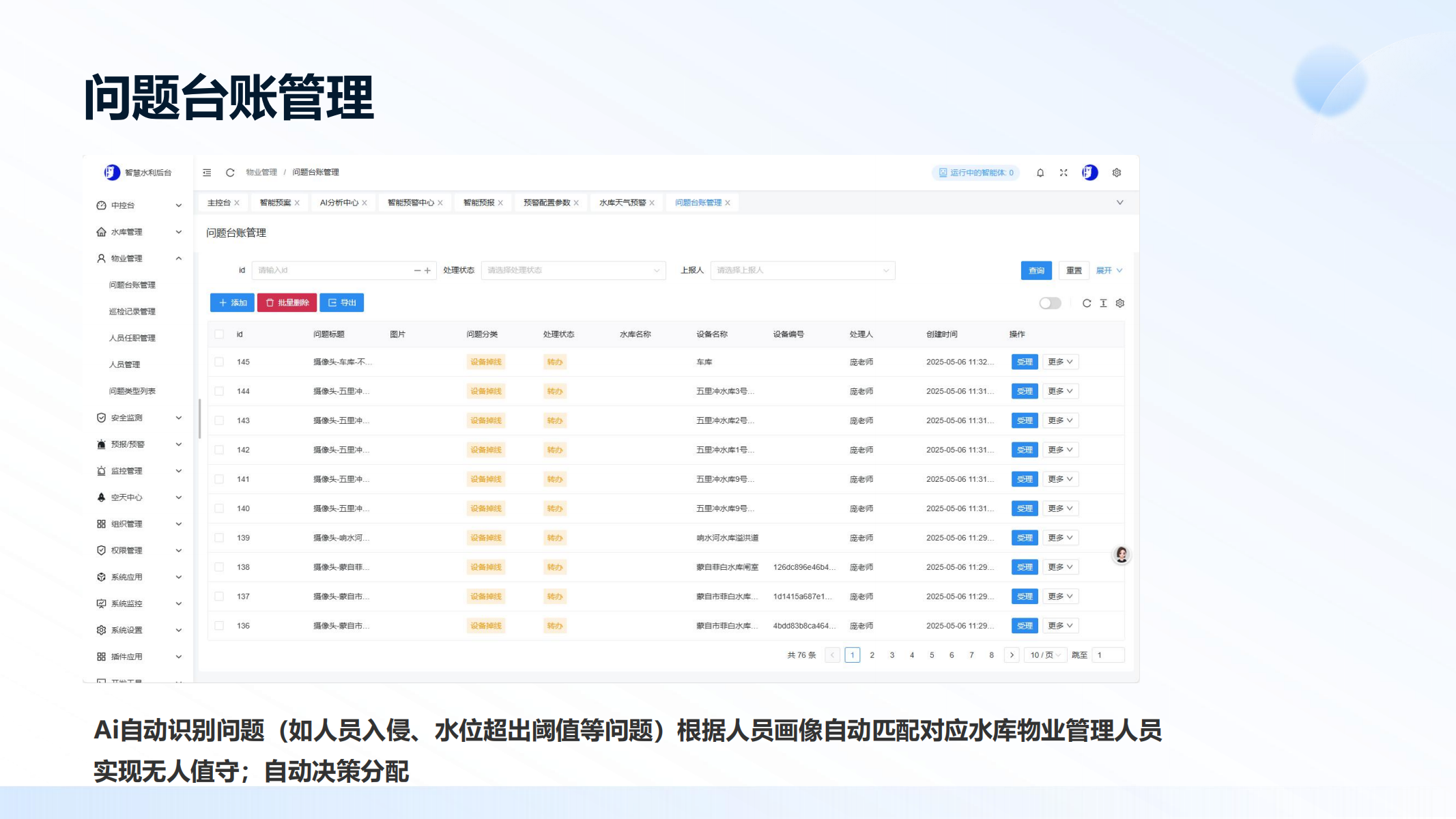Refresh page using header reload icon
The height and width of the screenshot is (819, 1456).
230,173
